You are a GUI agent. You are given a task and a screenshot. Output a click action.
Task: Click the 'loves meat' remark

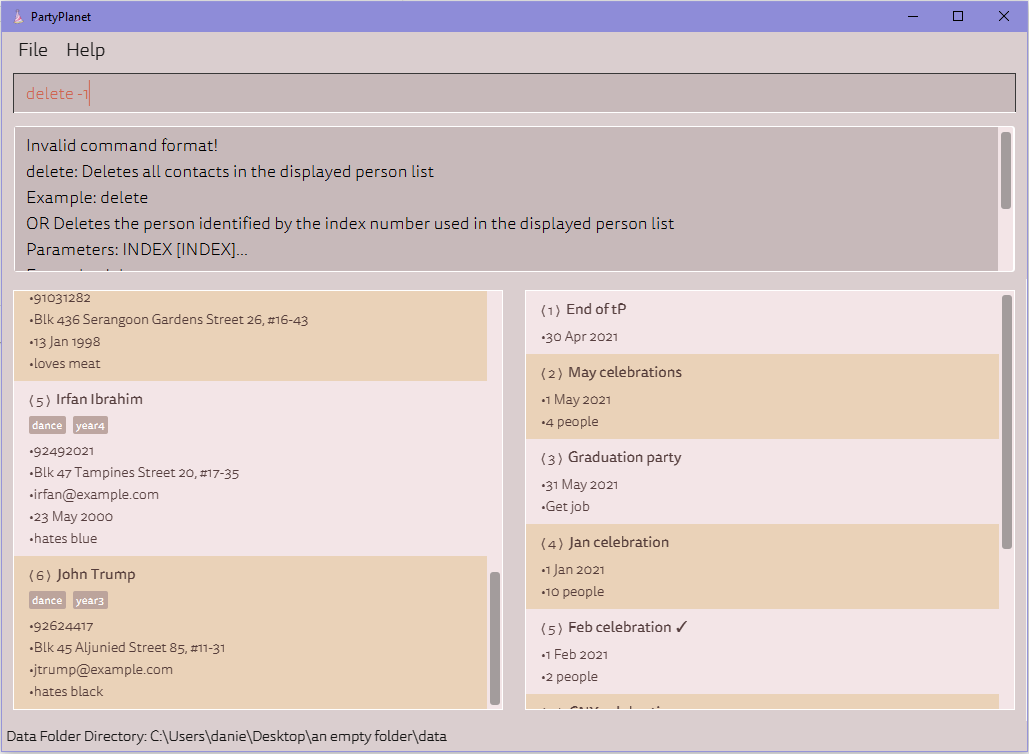point(65,364)
